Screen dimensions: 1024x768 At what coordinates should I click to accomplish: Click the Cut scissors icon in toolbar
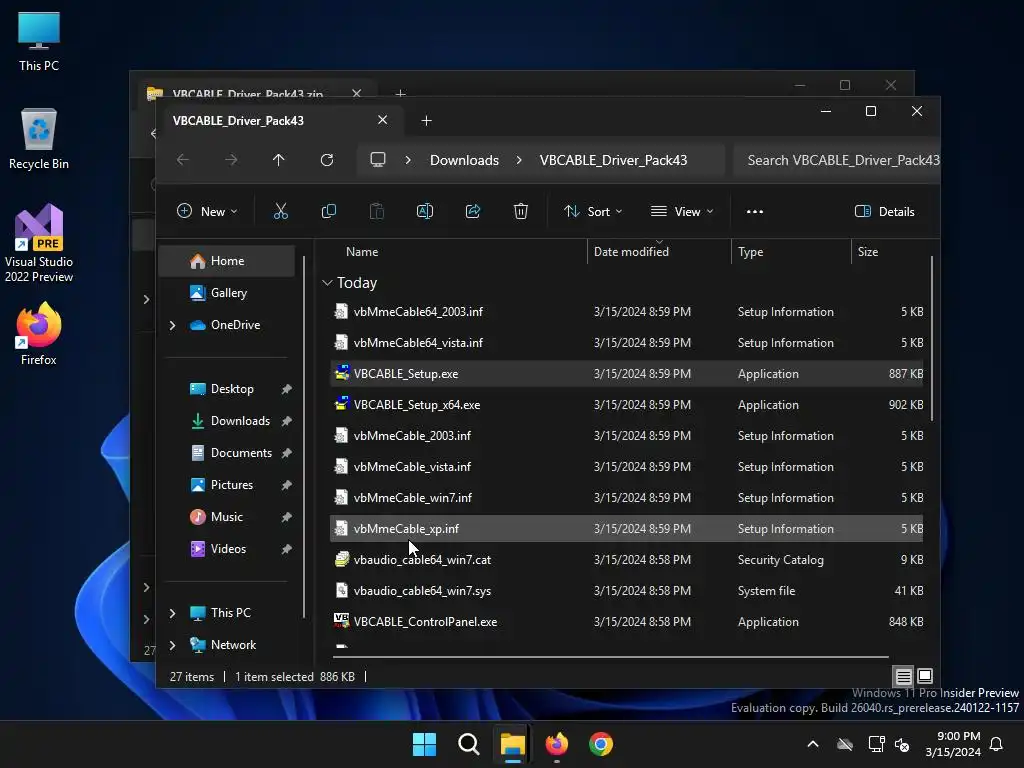click(280, 211)
